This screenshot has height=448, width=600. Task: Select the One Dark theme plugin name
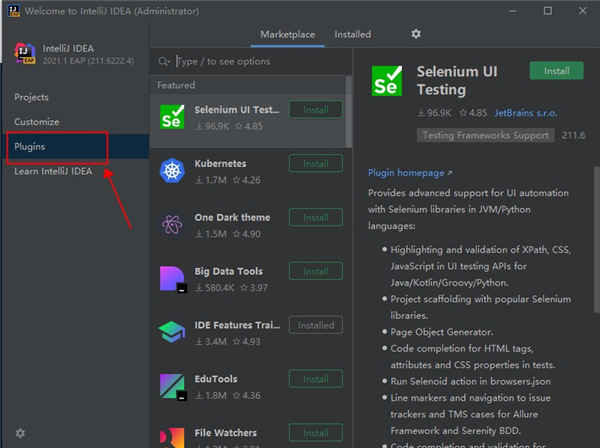click(232, 217)
